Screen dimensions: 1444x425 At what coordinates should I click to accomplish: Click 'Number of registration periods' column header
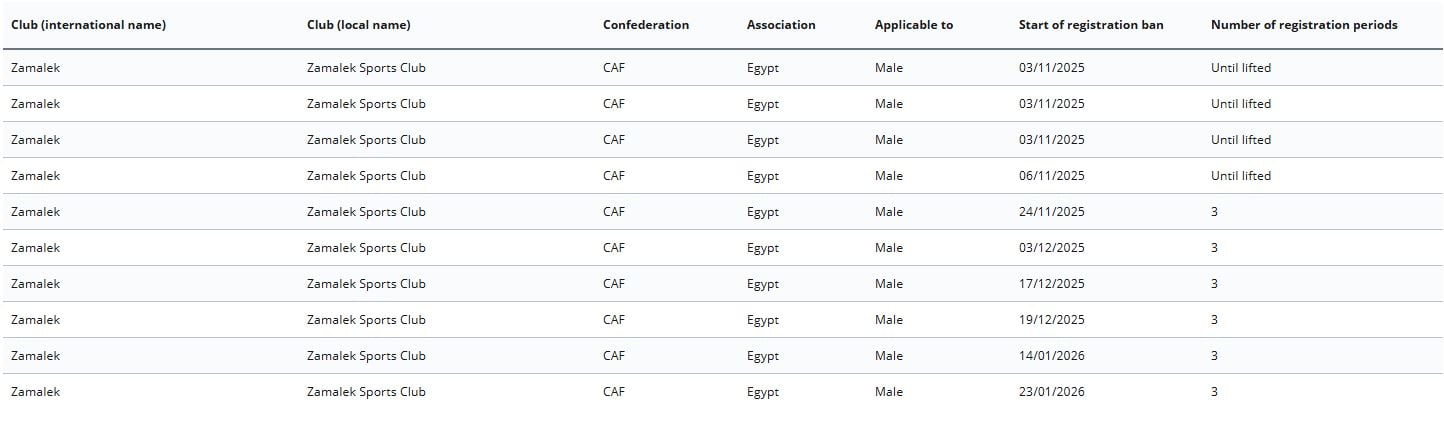(x=1303, y=25)
